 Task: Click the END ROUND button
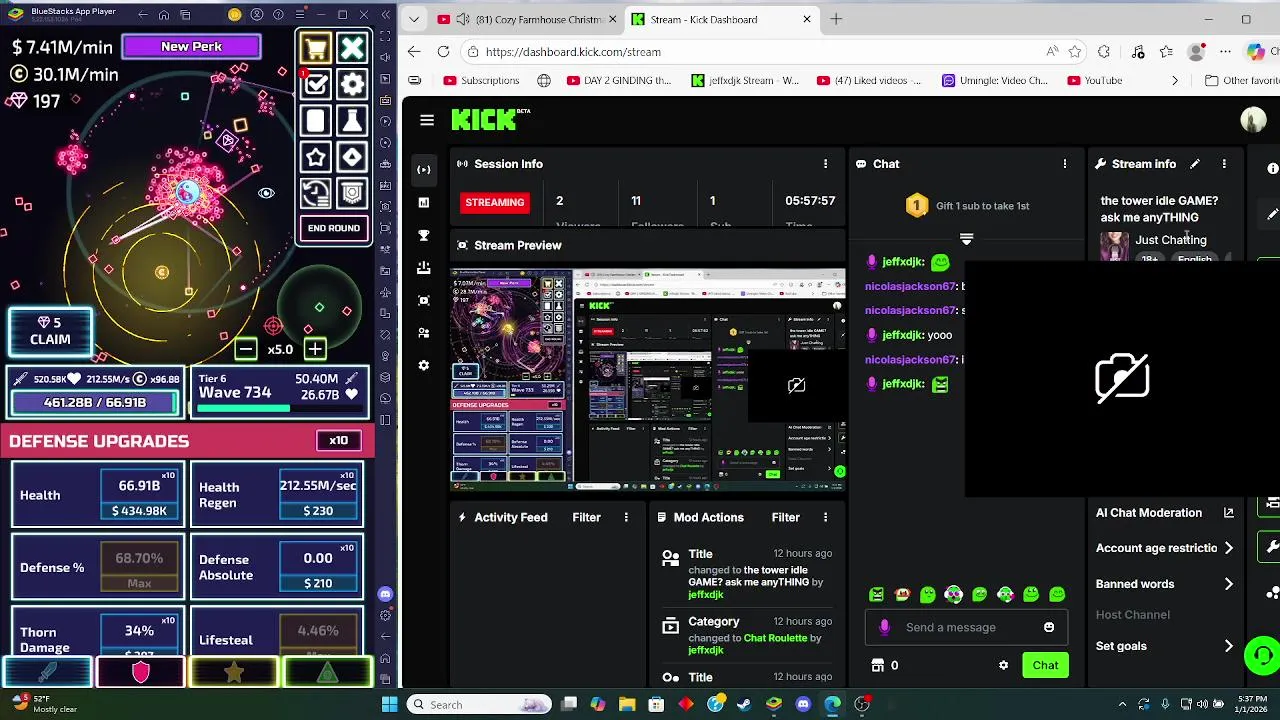coord(334,228)
